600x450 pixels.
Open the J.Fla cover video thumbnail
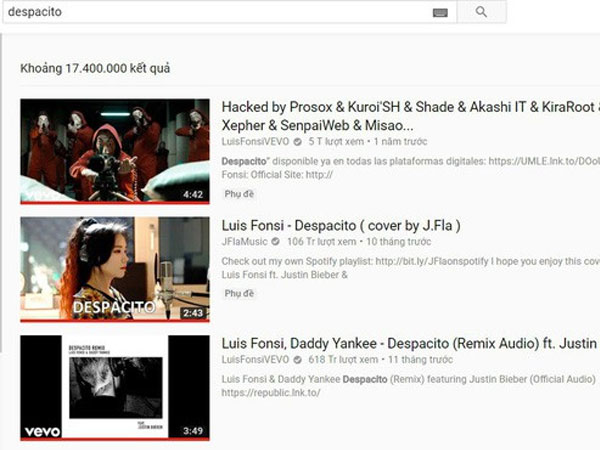(115, 269)
